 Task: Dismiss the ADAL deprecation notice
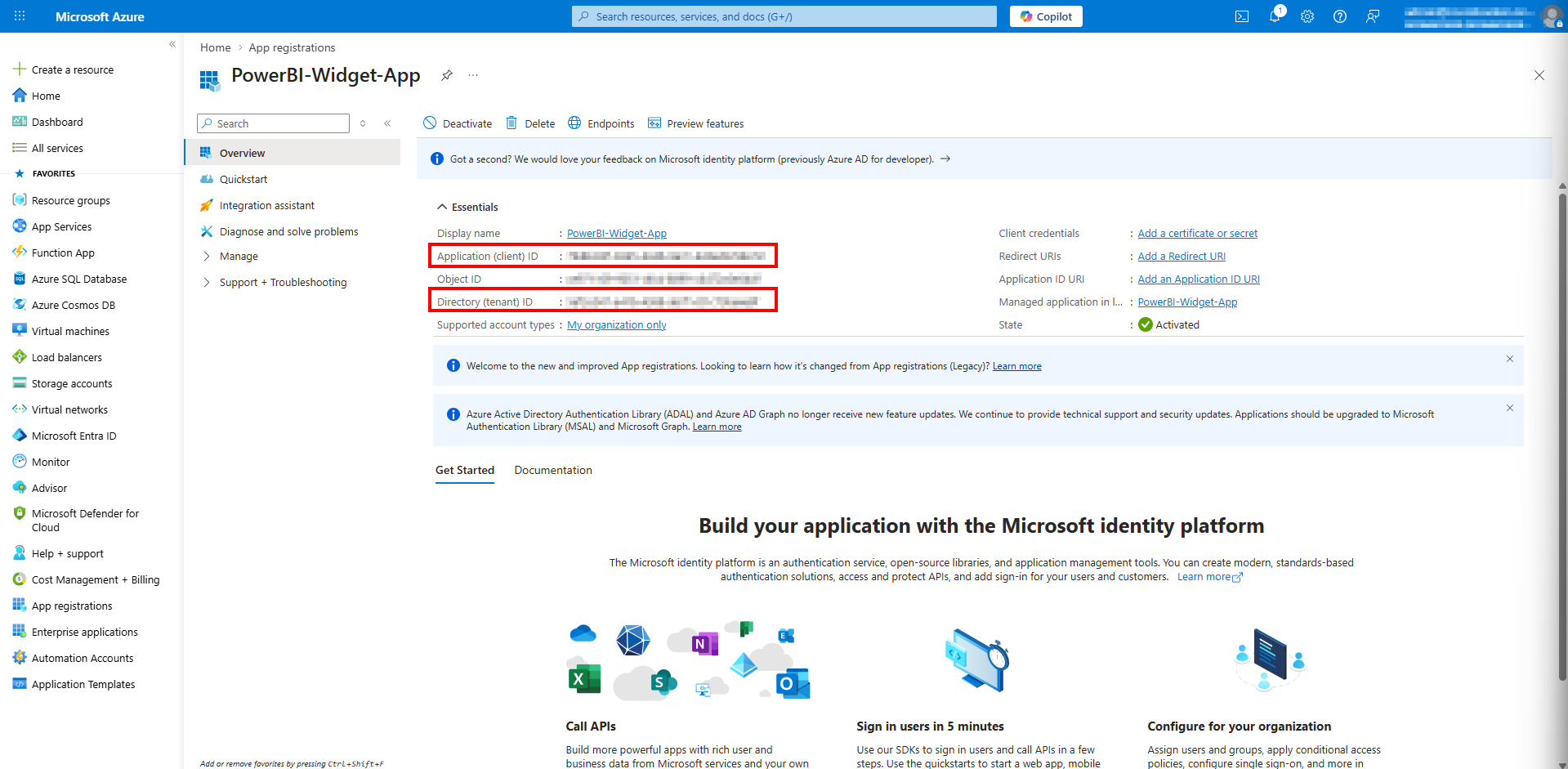click(x=1509, y=408)
